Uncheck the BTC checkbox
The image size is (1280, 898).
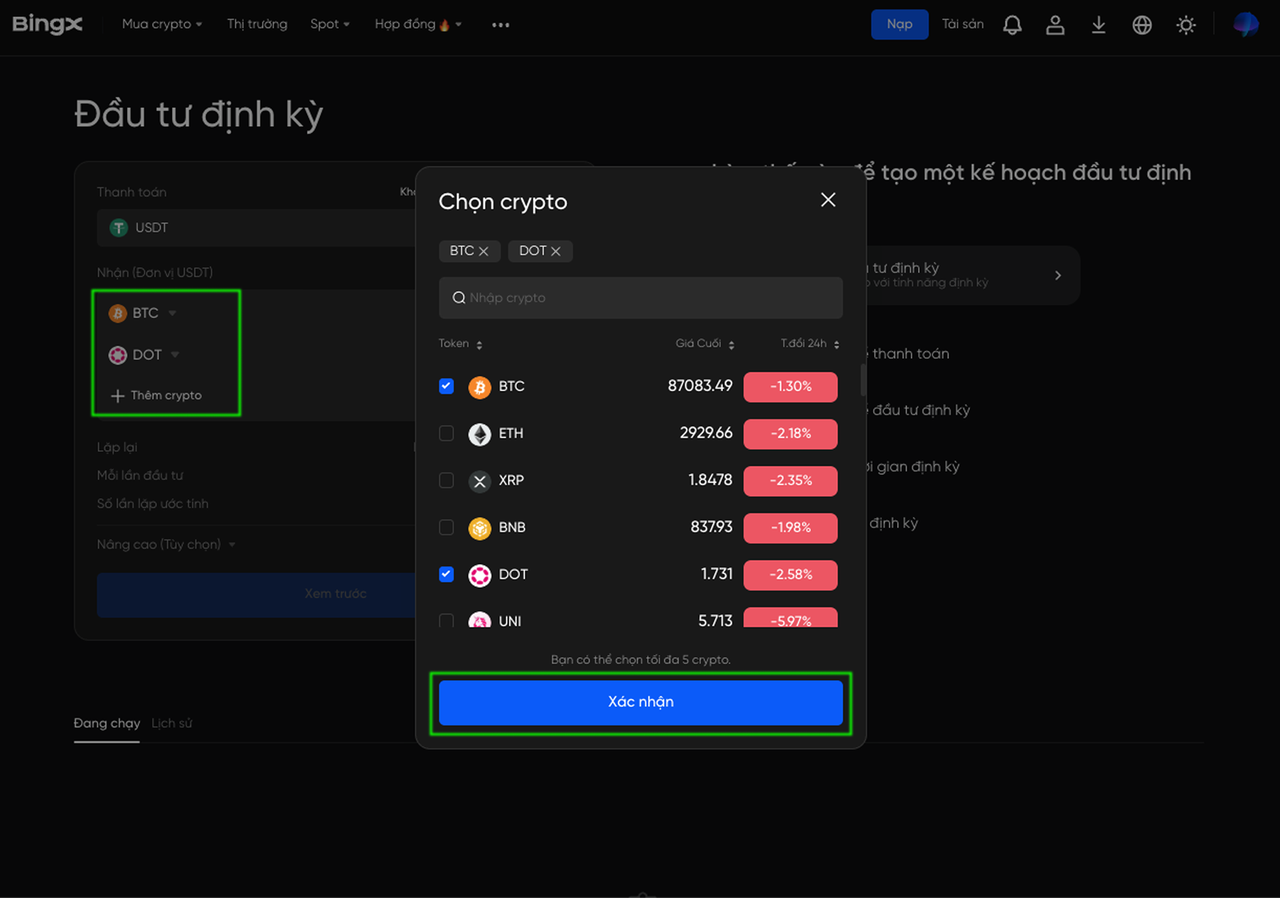click(447, 386)
